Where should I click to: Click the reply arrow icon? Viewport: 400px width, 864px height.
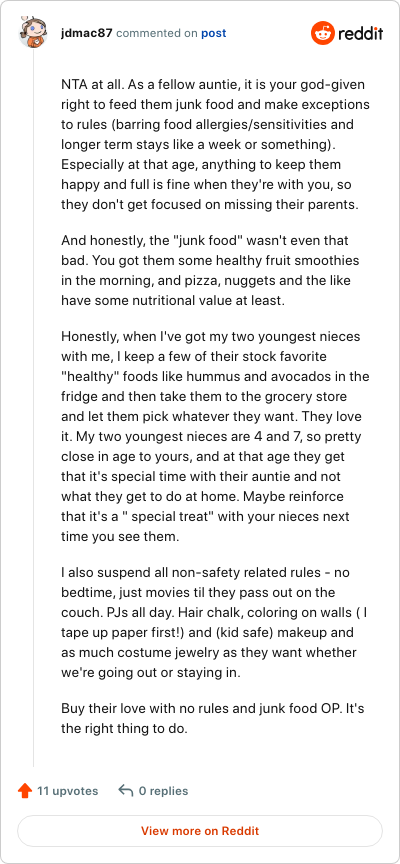126,791
